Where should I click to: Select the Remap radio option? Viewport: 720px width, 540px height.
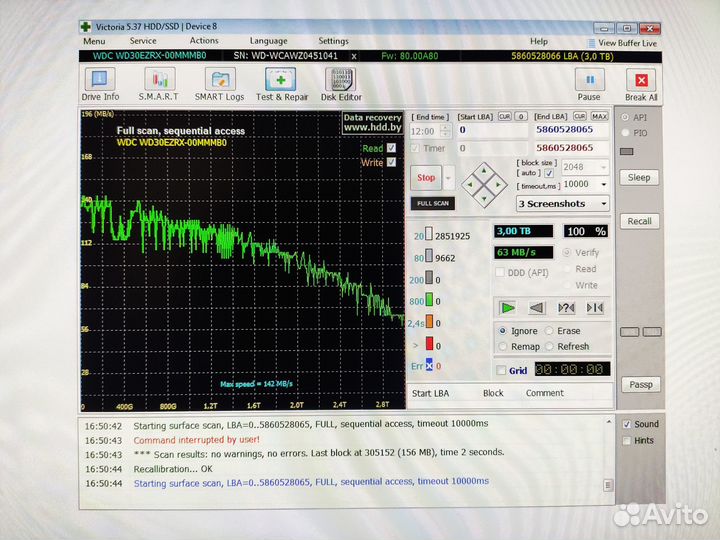tap(502, 346)
